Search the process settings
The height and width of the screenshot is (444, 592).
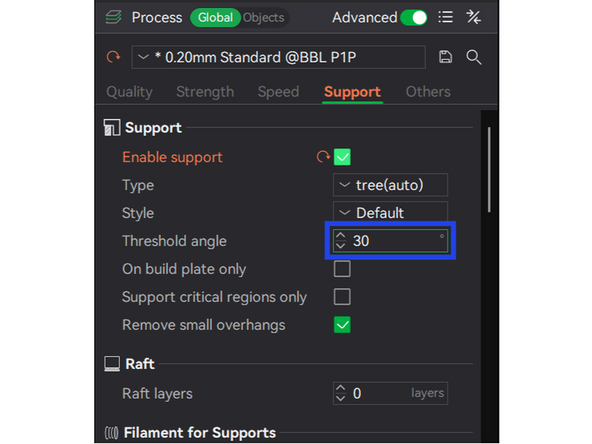pos(473,57)
